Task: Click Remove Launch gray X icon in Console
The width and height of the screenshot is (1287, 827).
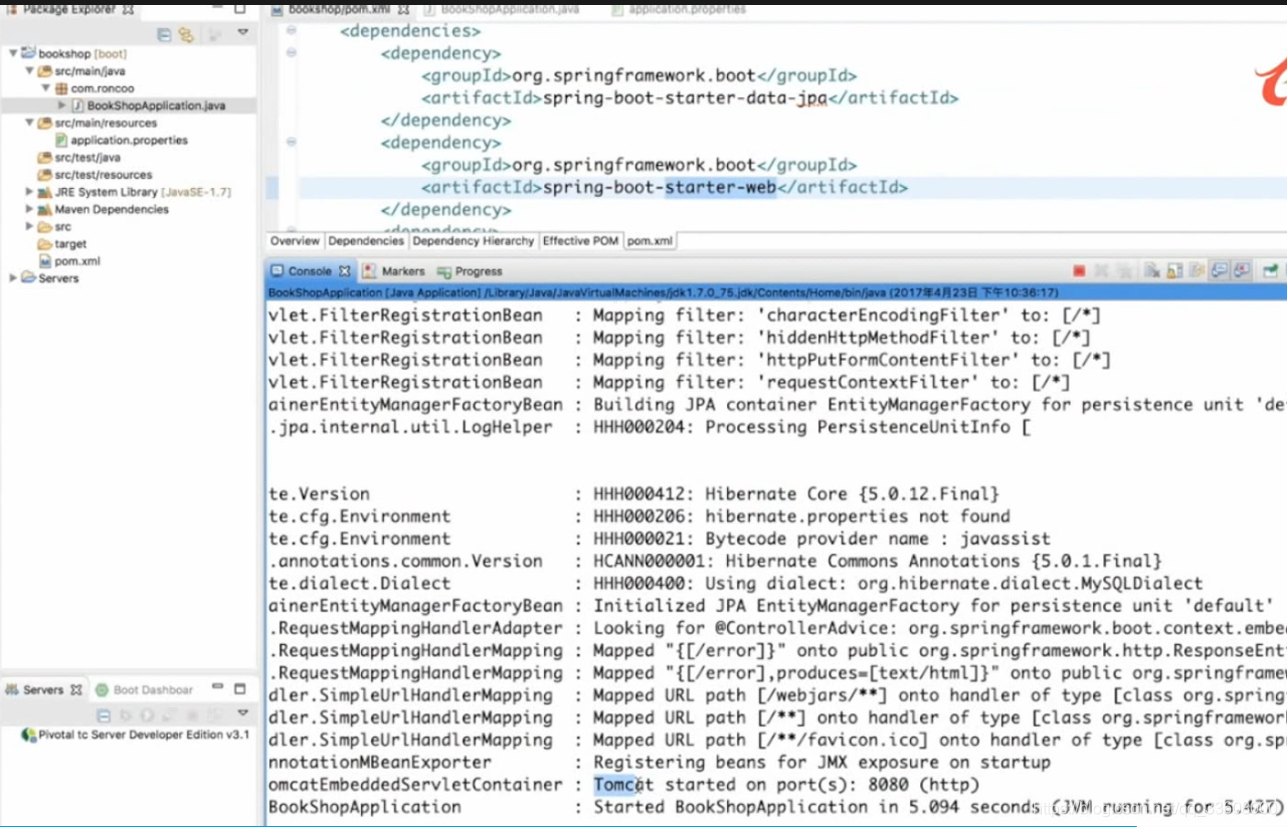Action: click(1101, 271)
